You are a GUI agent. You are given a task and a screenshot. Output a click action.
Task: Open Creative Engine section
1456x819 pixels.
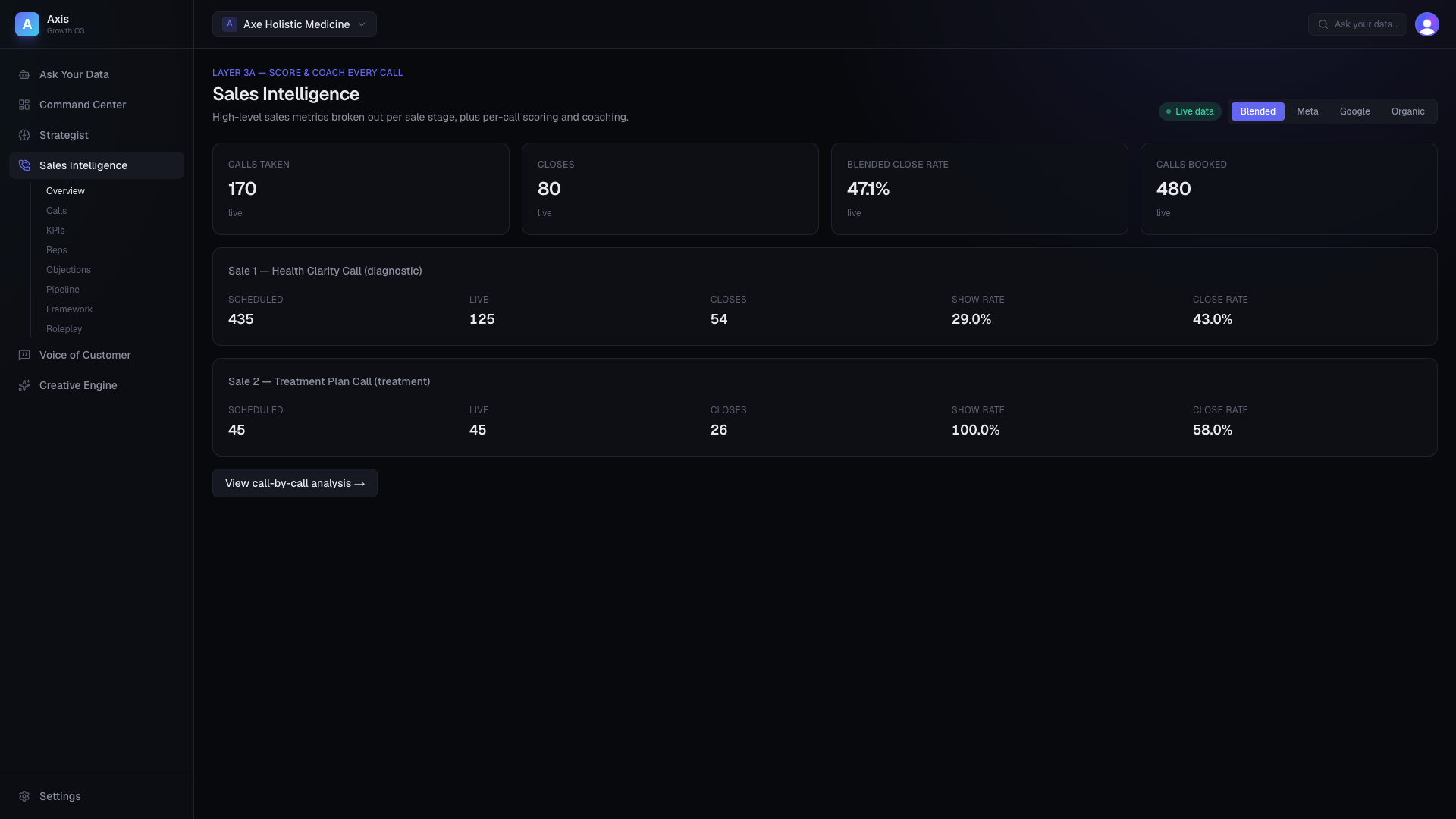96,385
